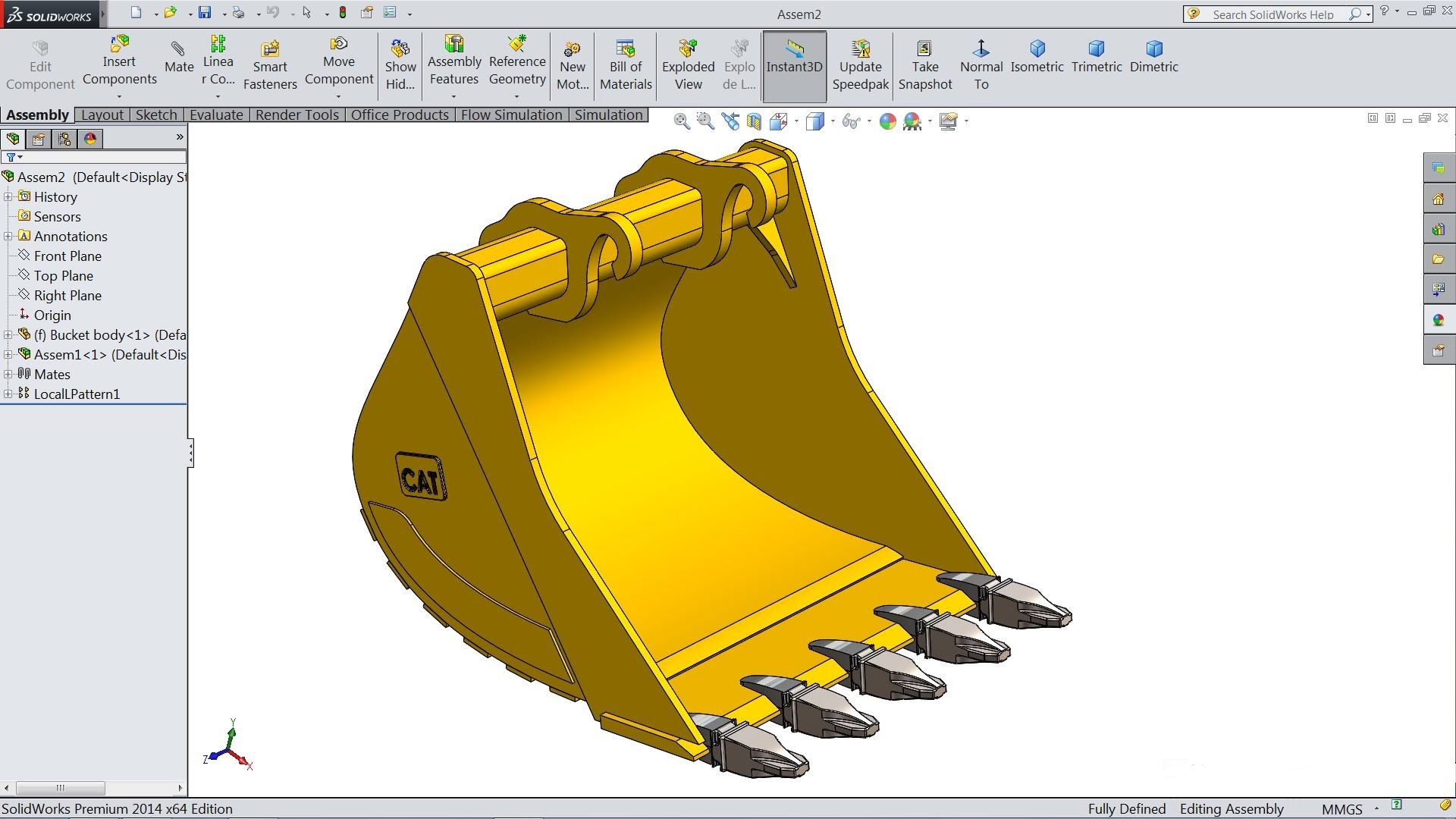Toggle Show Hidden Components
Screen dimensions: 1456x819
click(x=400, y=61)
